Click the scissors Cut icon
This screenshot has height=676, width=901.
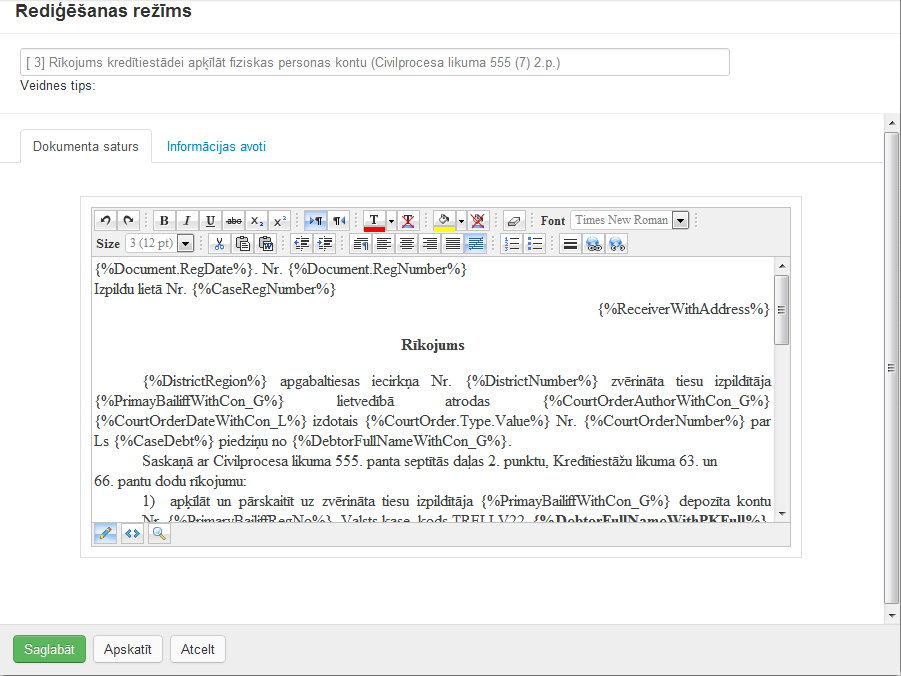(x=219, y=244)
